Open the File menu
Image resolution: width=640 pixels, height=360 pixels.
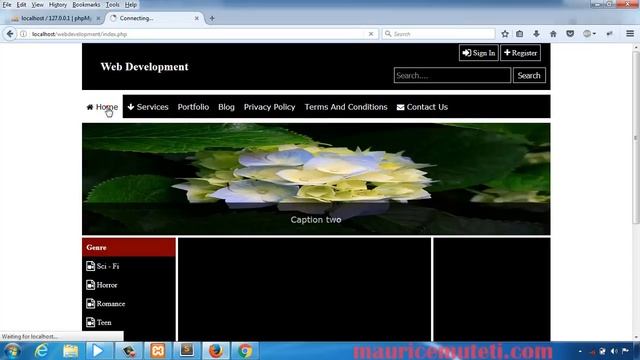click(x=7, y=5)
